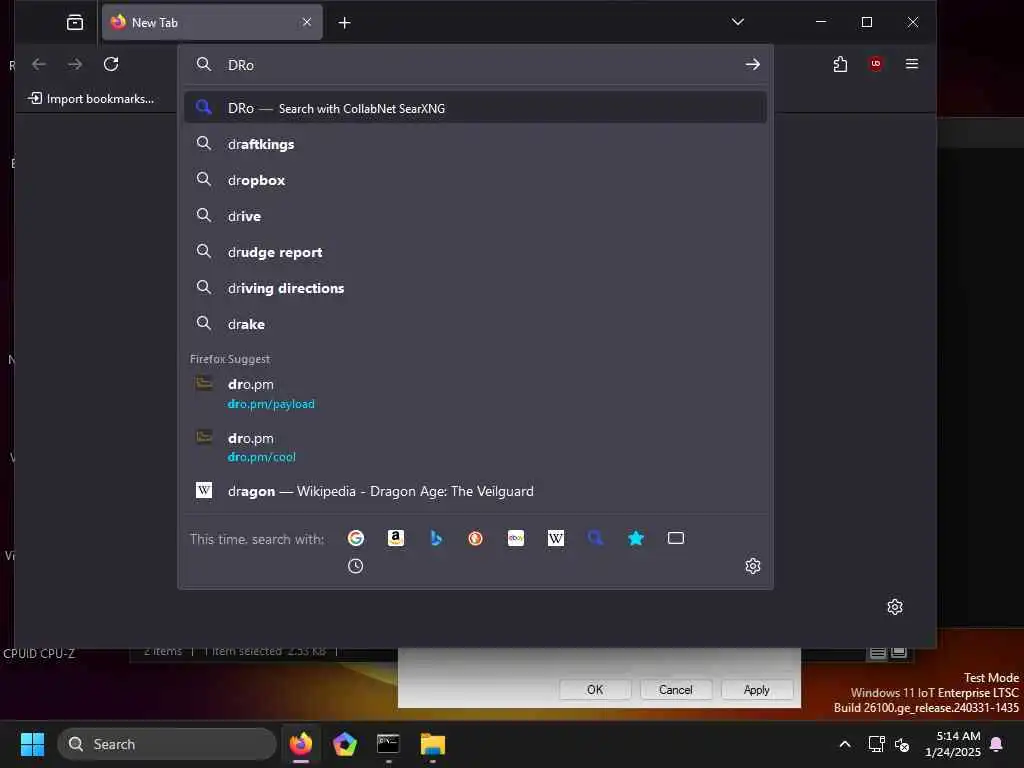Open network status tray icon

(x=876, y=744)
